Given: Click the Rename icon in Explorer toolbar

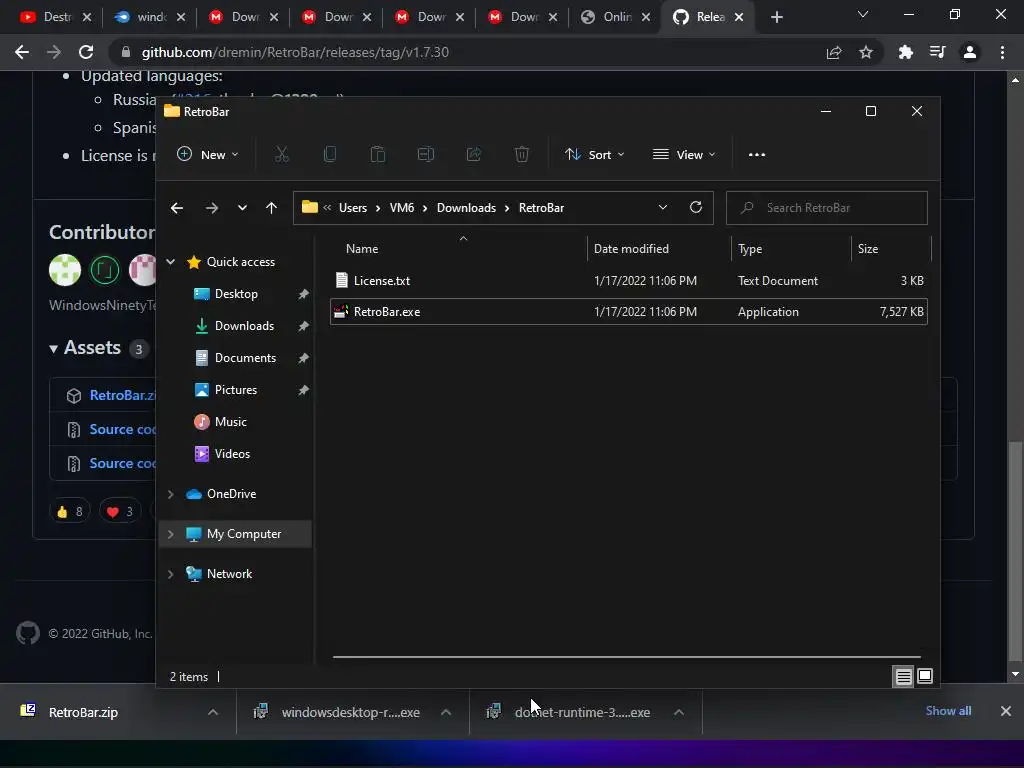Looking at the screenshot, I should click(x=426, y=155).
